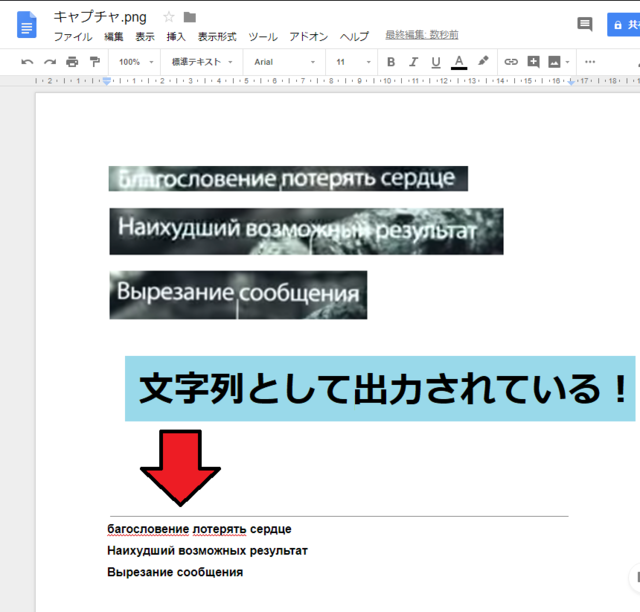The height and width of the screenshot is (612, 640).
Task: Toggle italic formatting
Action: pyautogui.click(x=413, y=62)
